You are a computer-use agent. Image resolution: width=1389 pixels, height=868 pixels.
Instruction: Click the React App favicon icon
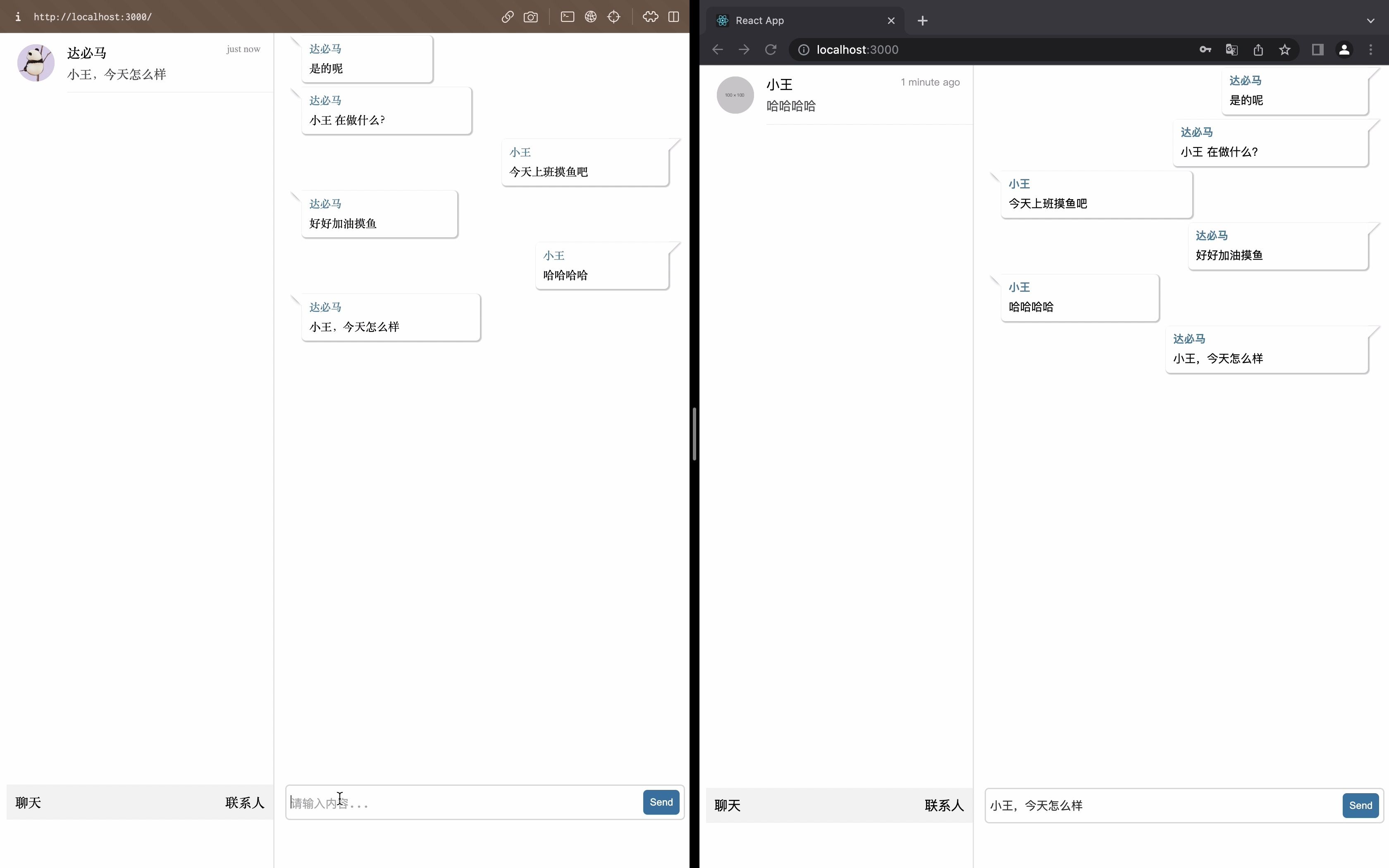click(722, 20)
